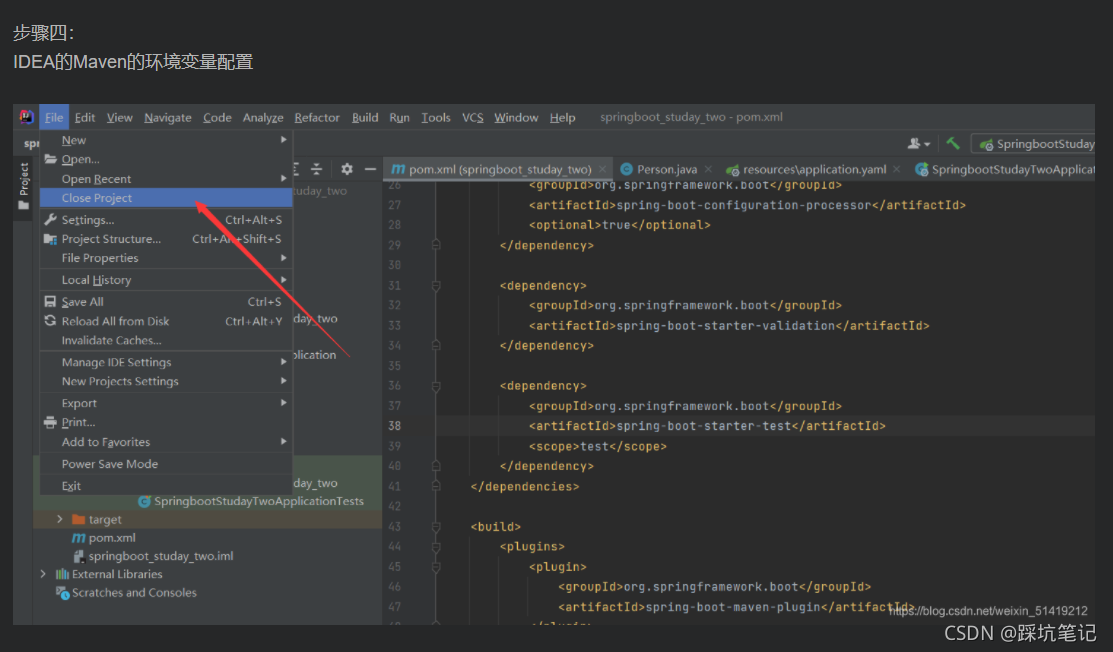Expand File Properties submenu
The height and width of the screenshot is (652, 1113).
tap(166, 258)
